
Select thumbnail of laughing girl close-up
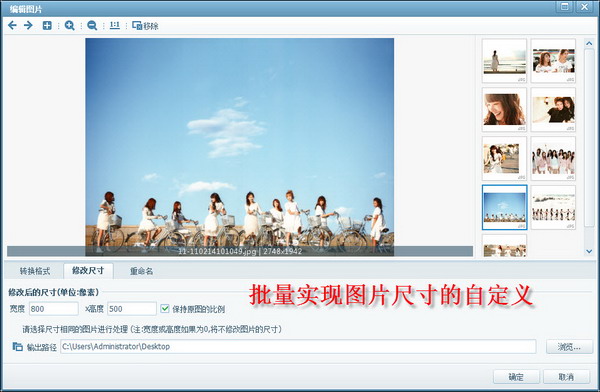pos(504,109)
